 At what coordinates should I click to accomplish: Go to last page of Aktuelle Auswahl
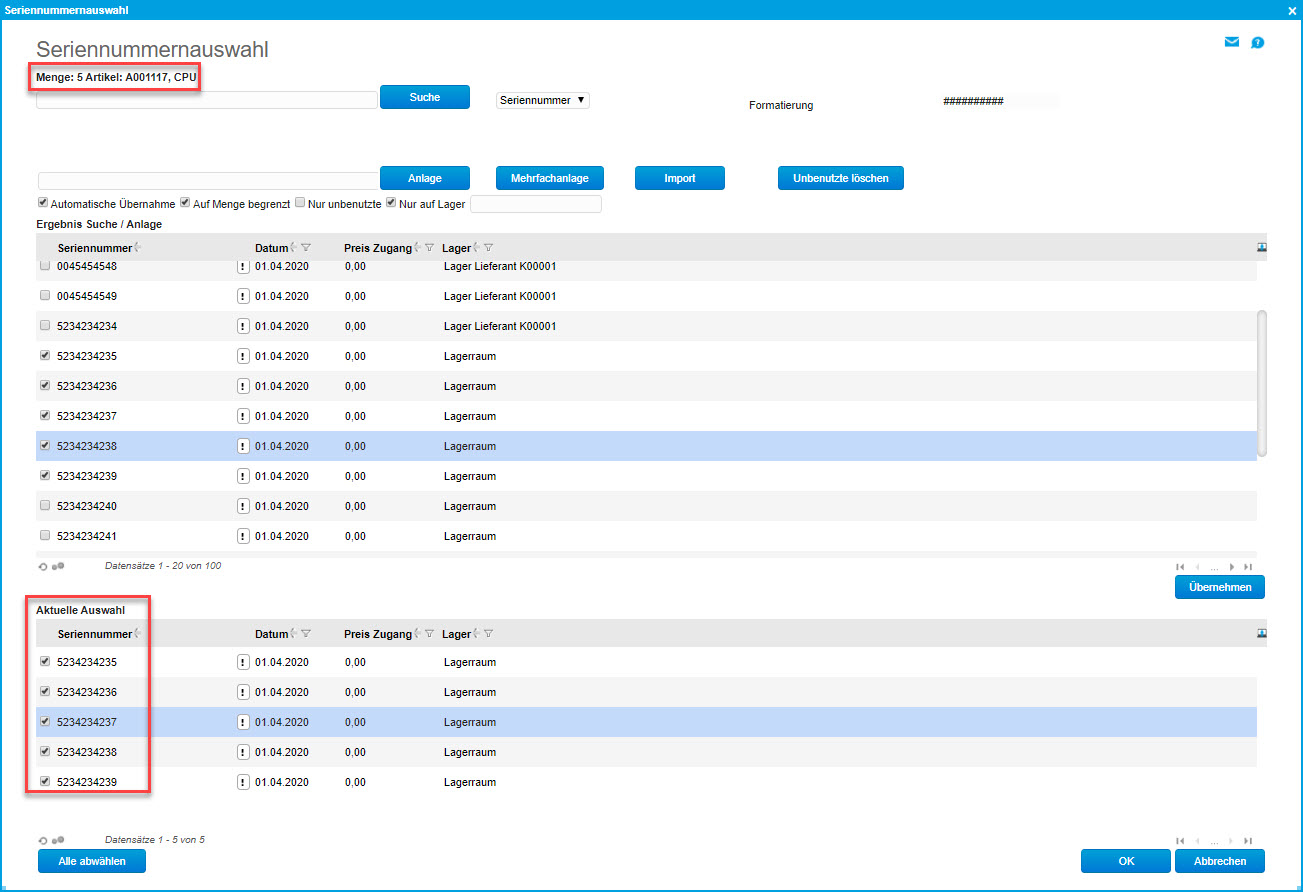[1248, 841]
